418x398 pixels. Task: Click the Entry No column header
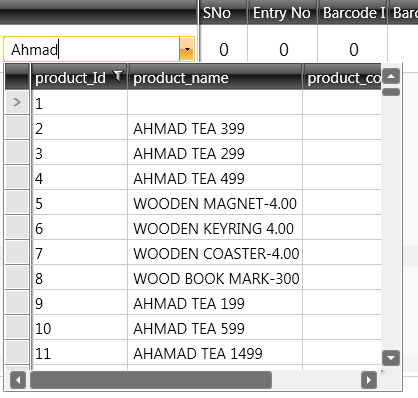click(x=282, y=13)
